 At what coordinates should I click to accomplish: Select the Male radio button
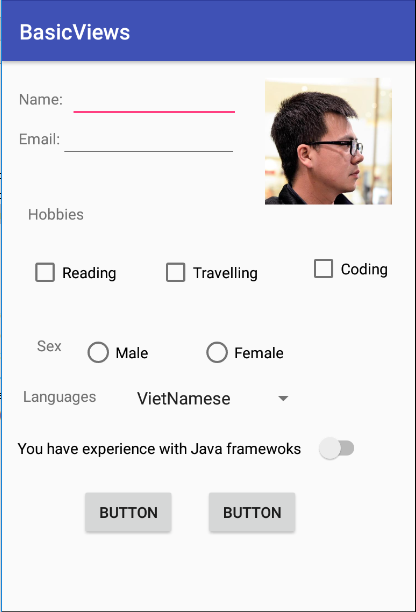98,352
